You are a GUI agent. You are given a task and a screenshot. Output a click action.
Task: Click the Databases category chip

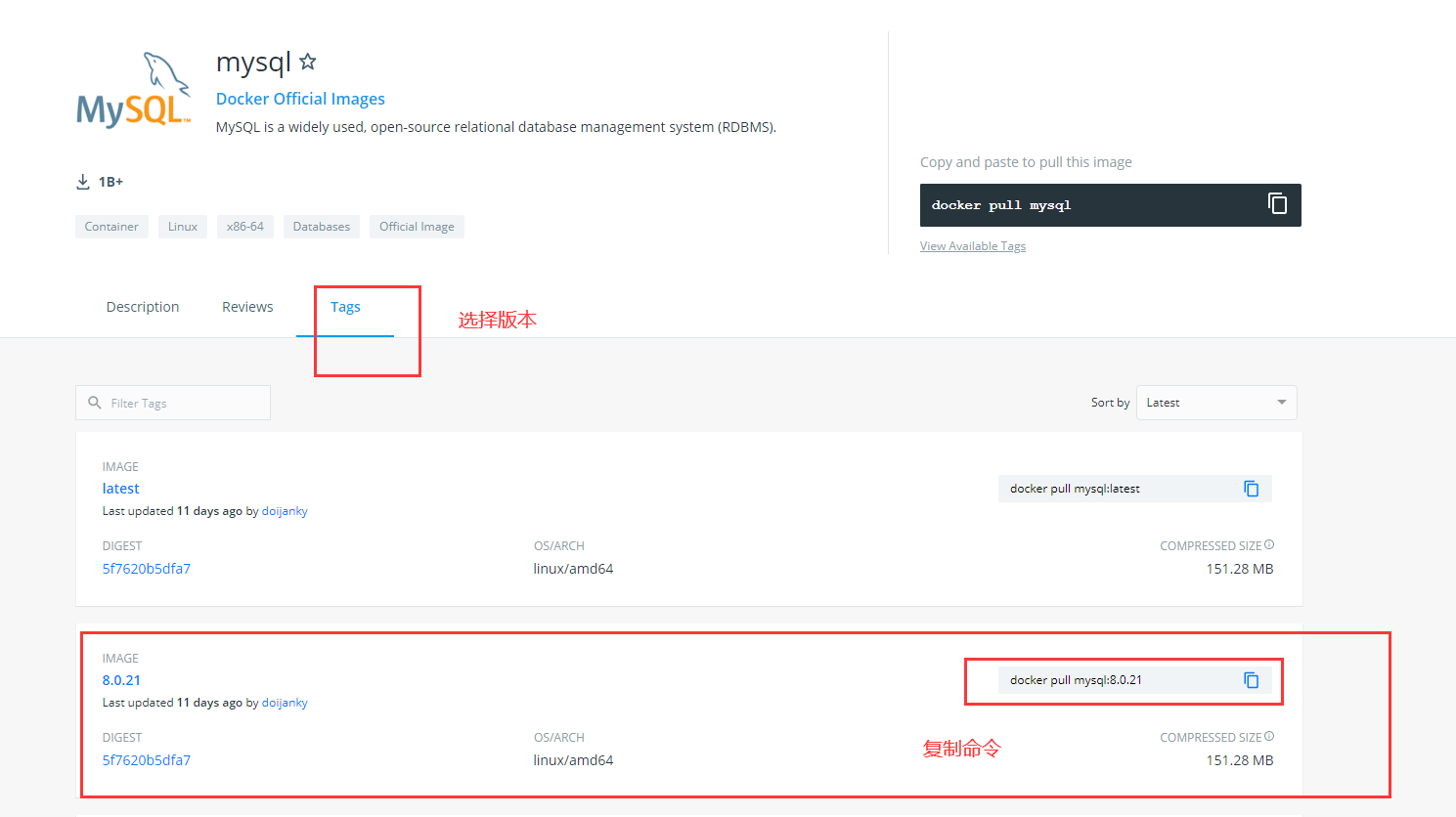pos(322,227)
